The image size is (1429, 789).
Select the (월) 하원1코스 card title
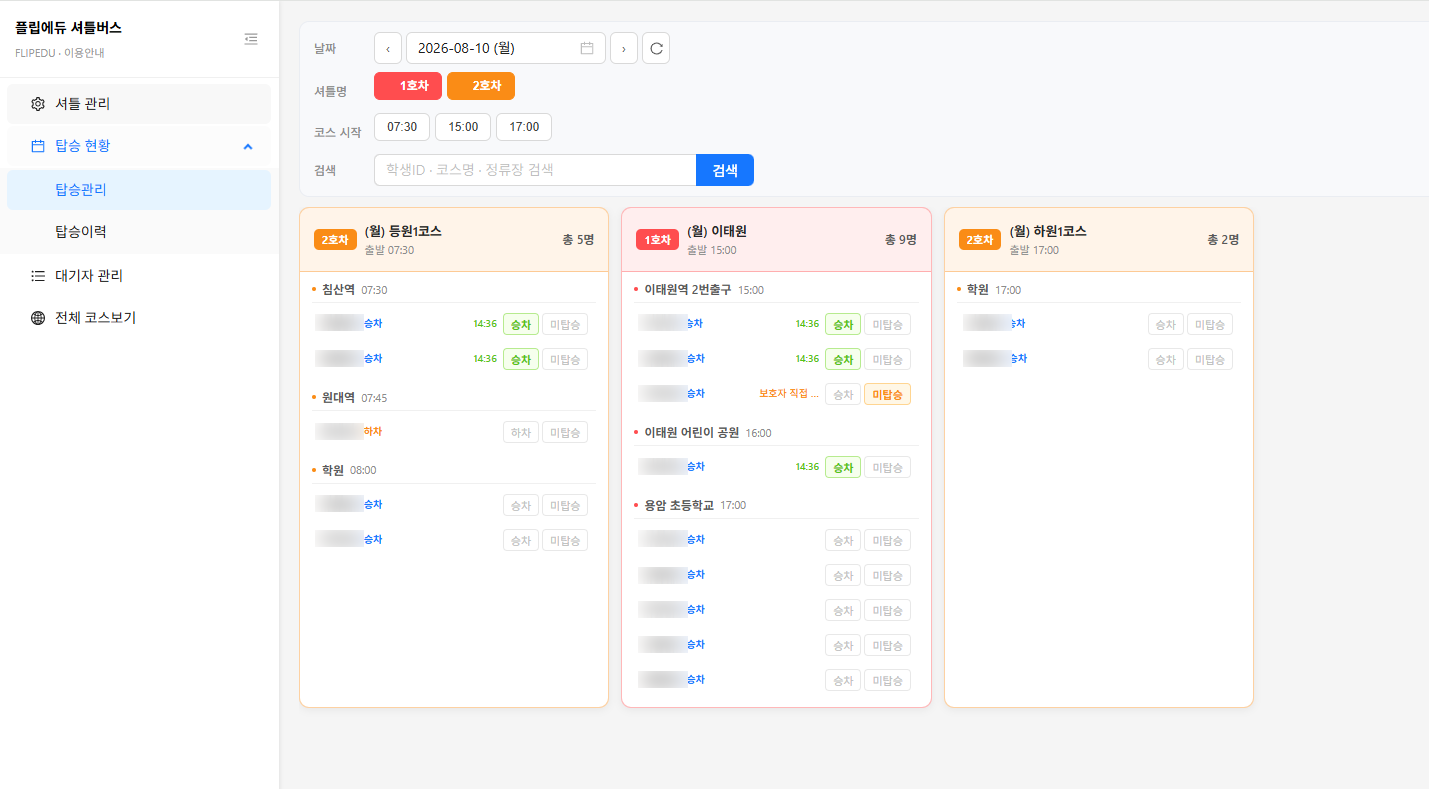(x=1048, y=231)
